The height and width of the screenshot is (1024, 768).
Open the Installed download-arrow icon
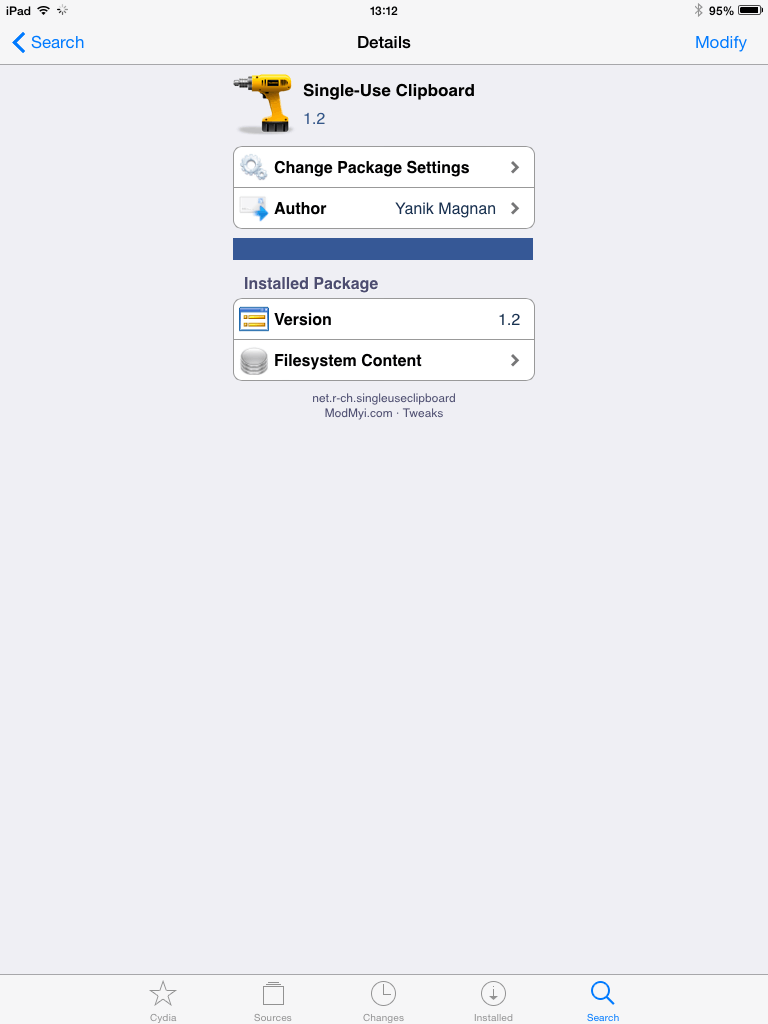click(493, 993)
